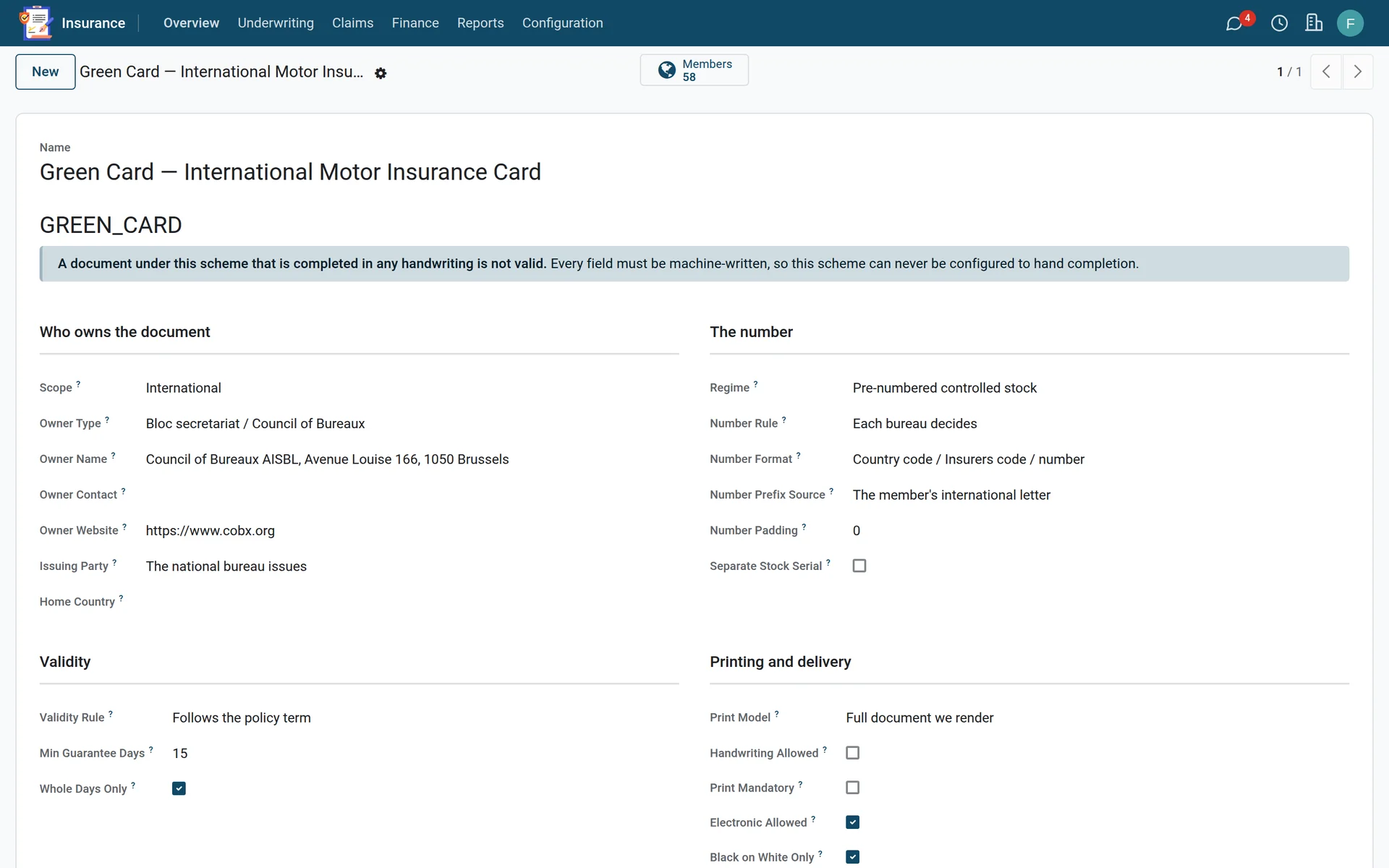Show help tooltip for Validity Rule
Screen dimensions: 1389x868
[111, 714]
